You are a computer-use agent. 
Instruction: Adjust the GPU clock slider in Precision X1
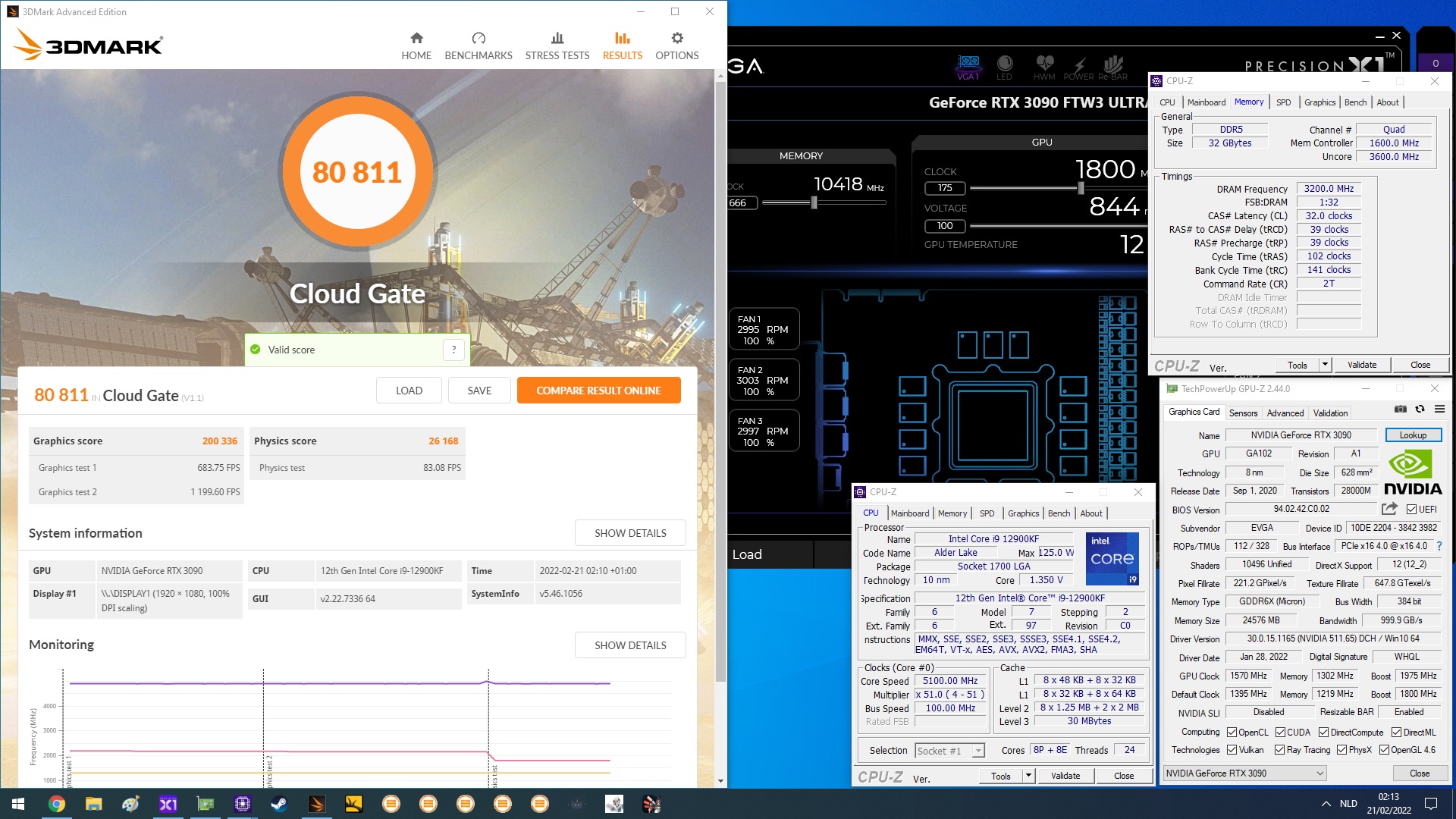point(1081,188)
